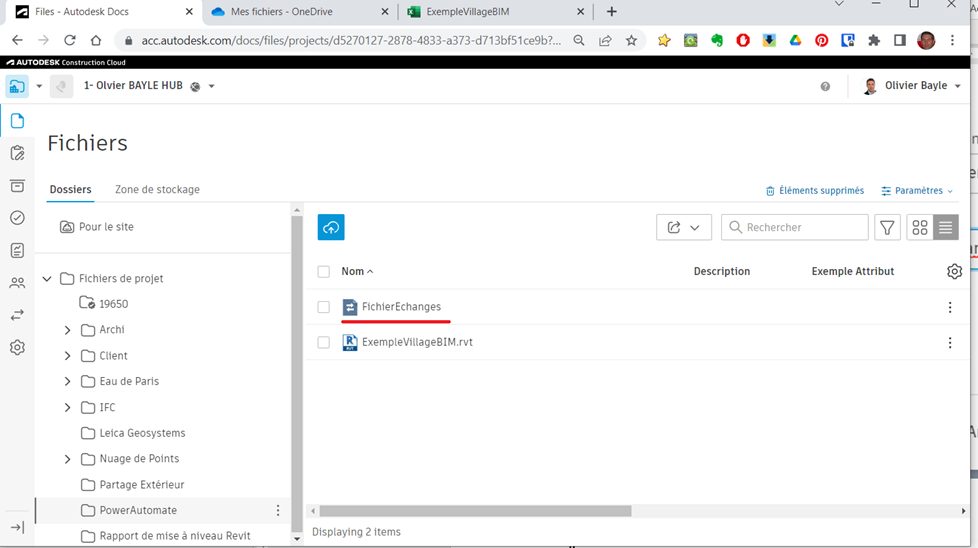978x548 pixels.
Task: Select the Zone de stockage tab
Action: pos(157,190)
